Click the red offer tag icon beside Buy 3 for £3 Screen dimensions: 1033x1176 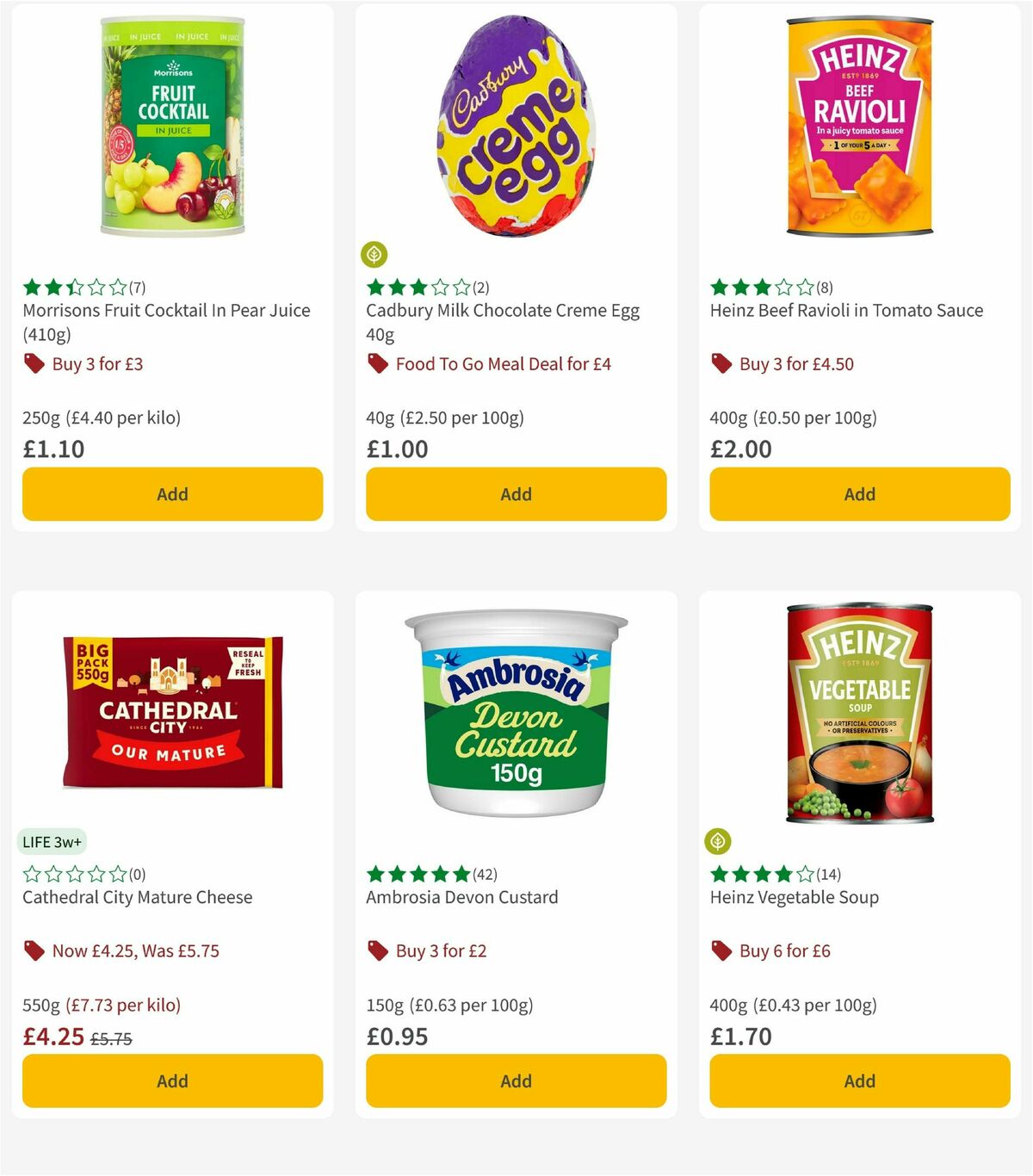tap(34, 364)
